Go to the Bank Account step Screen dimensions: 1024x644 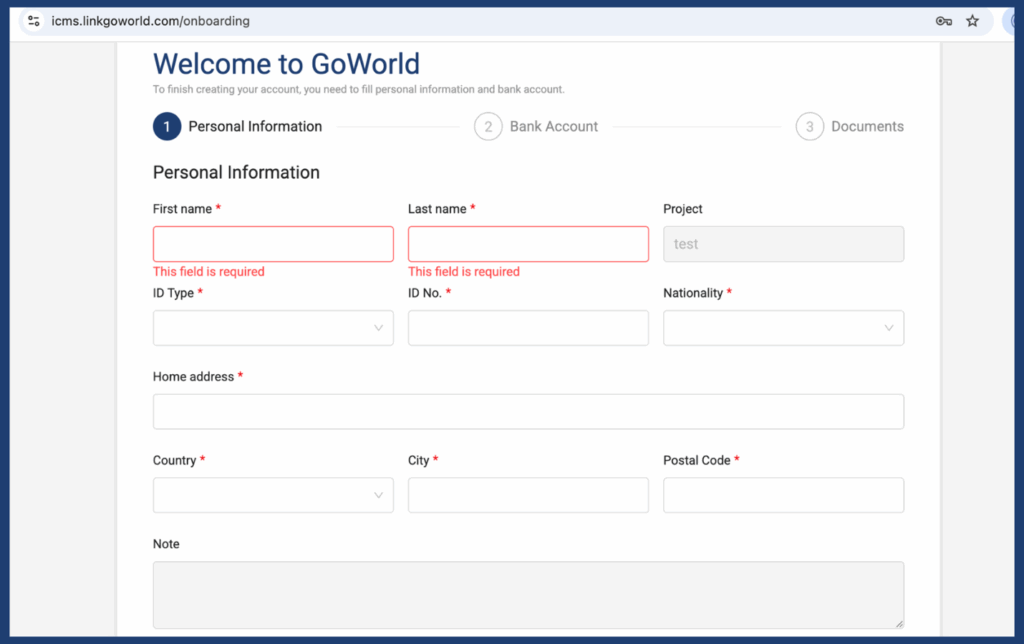pos(553,127)
